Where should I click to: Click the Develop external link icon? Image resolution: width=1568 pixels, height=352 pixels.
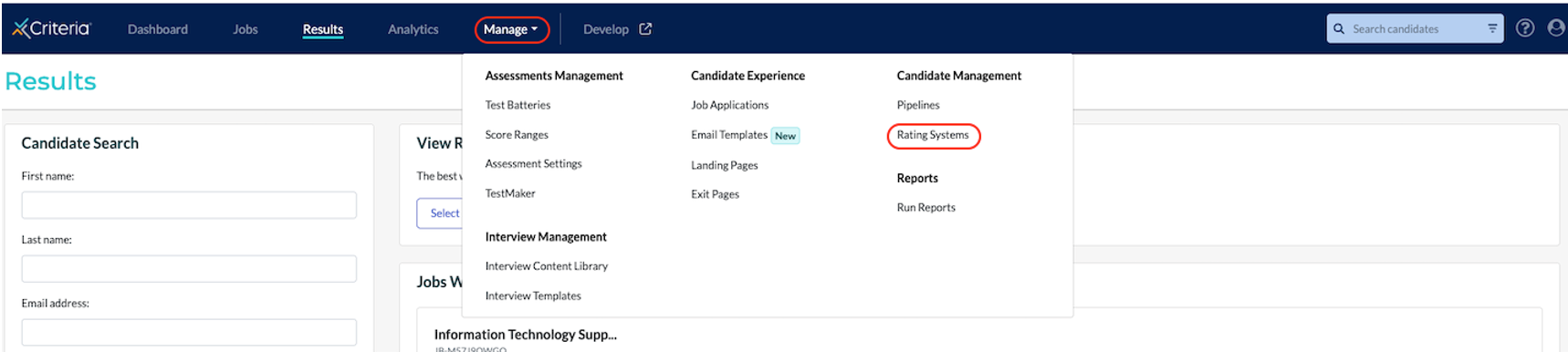[x=645, y=29]
